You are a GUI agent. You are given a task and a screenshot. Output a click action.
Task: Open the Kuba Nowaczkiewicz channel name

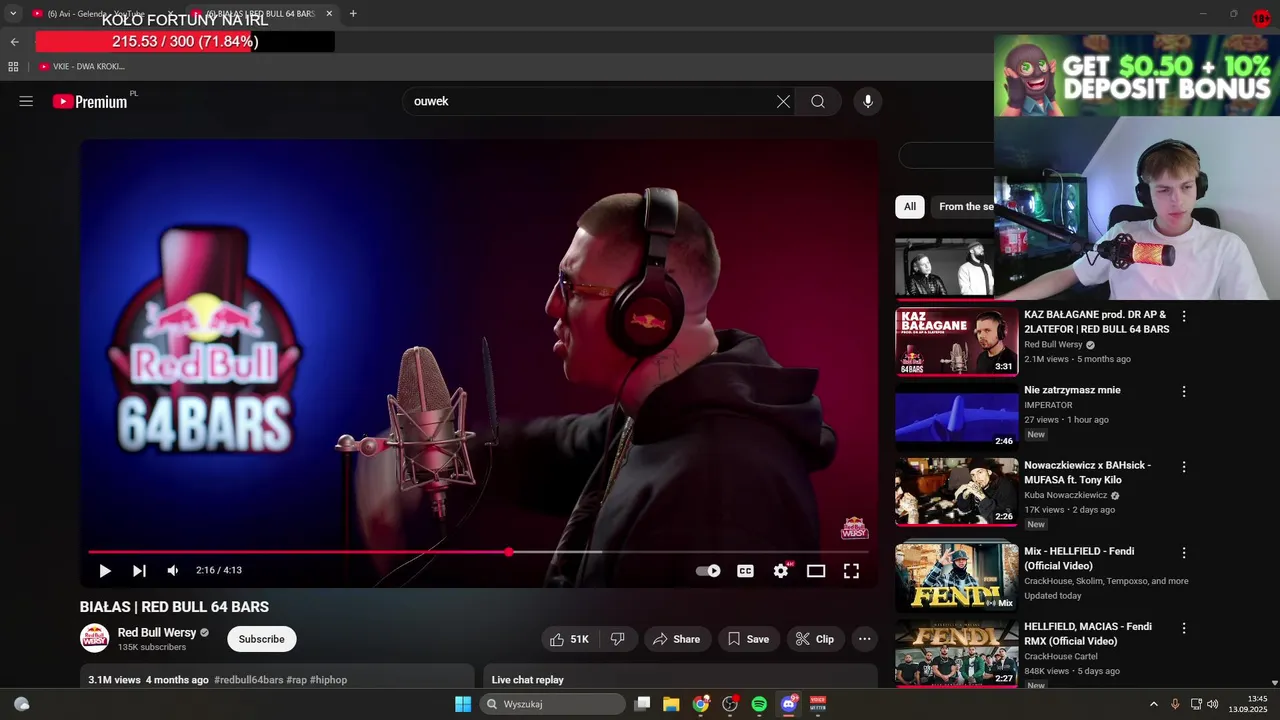(1066, 495)
